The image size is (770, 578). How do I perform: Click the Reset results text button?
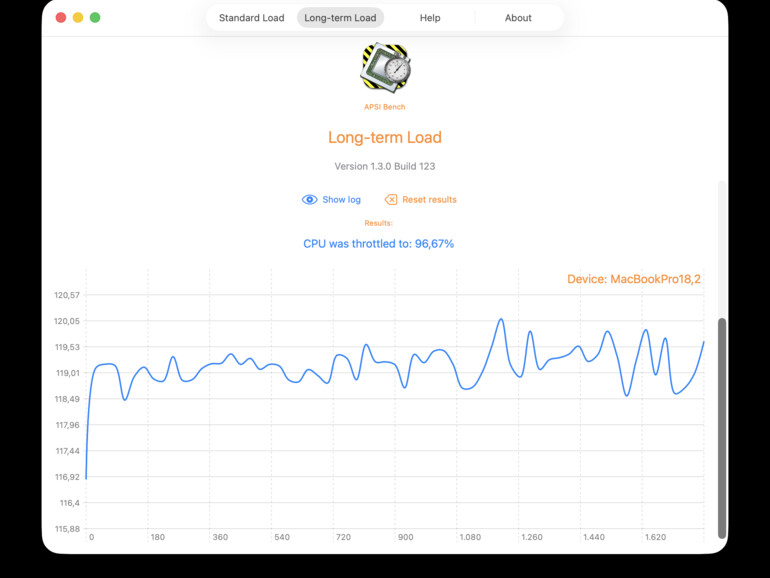click(429, 199)
